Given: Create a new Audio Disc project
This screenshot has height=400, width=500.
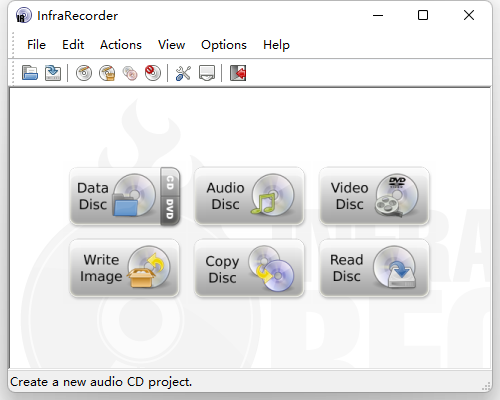Looking at the screenshot, I should coord(249,196).
